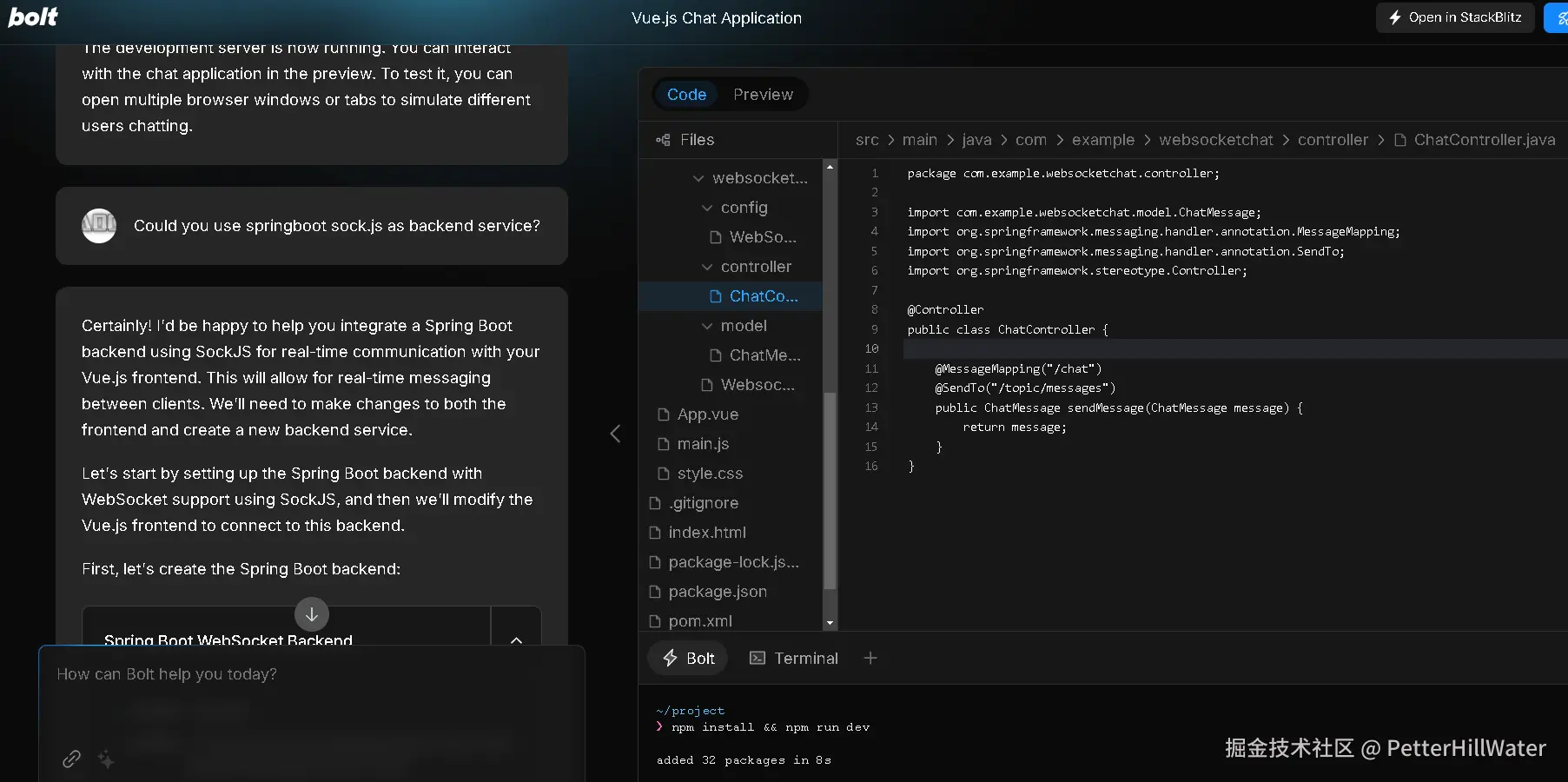Screen dimensions: 1568x782
Task: Select the Terminal tab
Action: (x=794, y=659)
